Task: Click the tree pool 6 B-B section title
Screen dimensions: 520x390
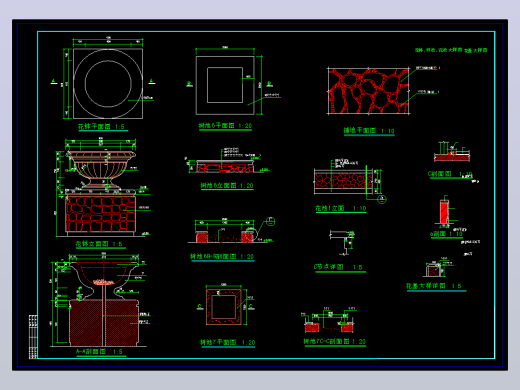Action: (222, 257)
